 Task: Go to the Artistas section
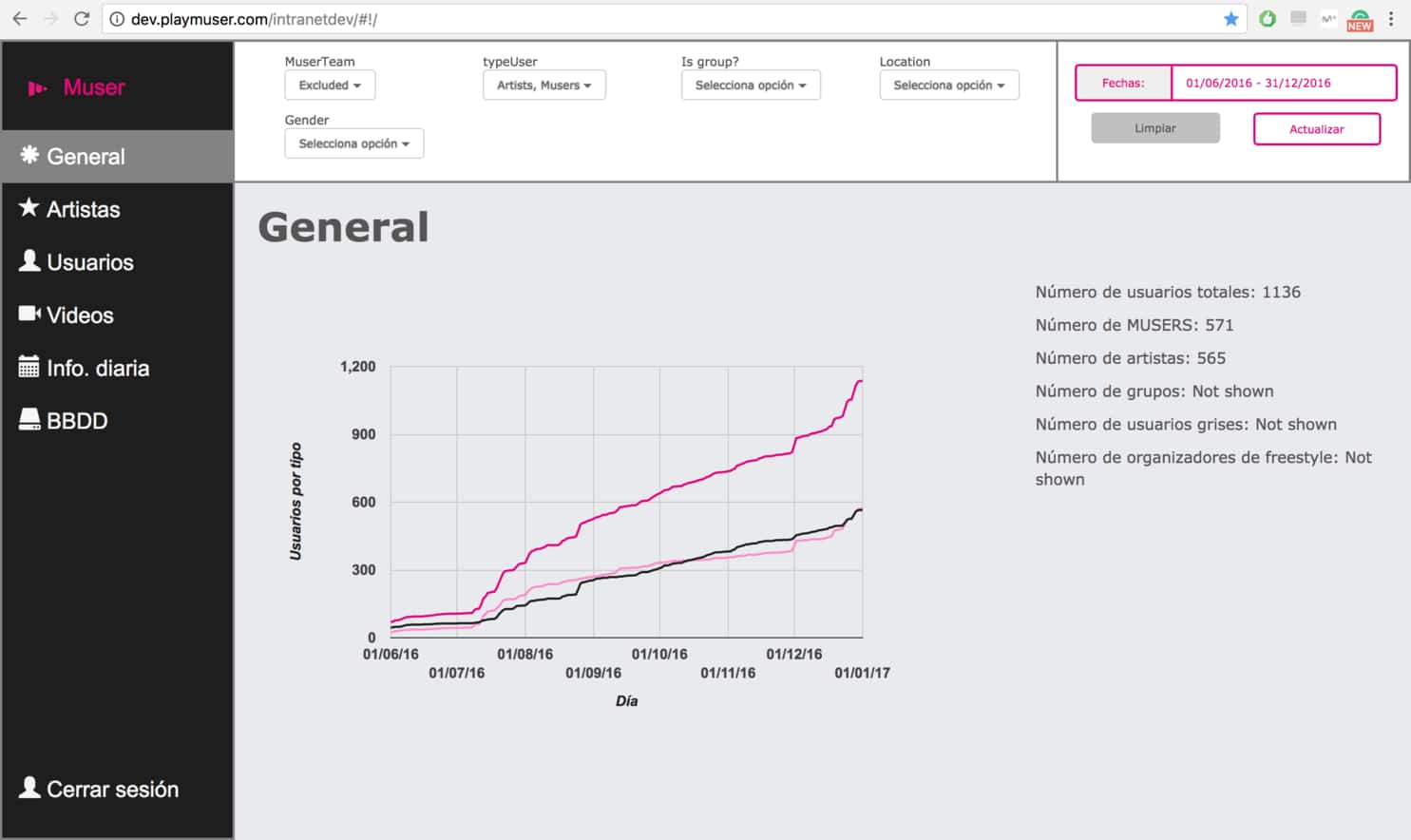point(84,209)
